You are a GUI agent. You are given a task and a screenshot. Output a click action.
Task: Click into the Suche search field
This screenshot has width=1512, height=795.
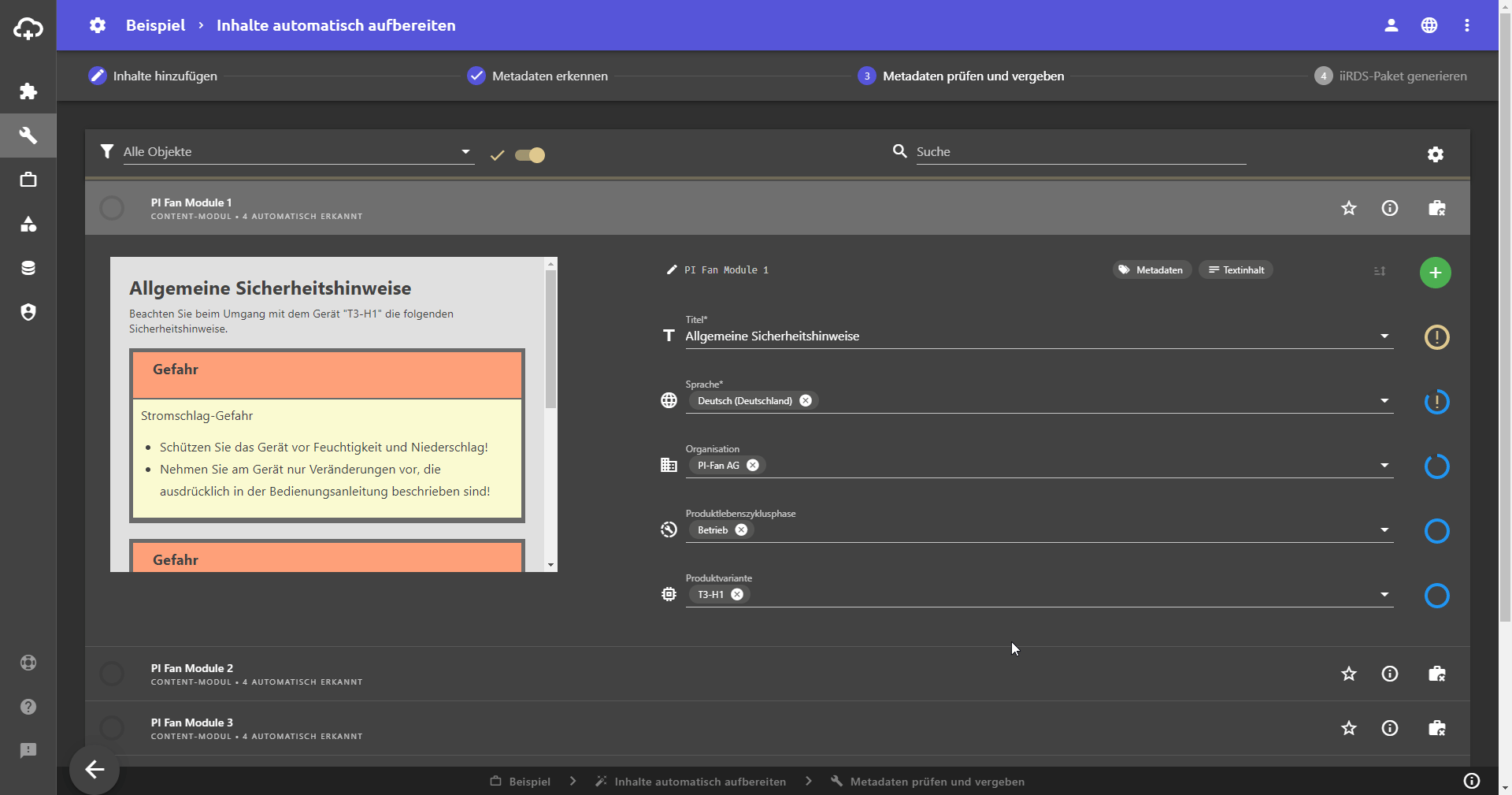click(x=1080, y=151)
